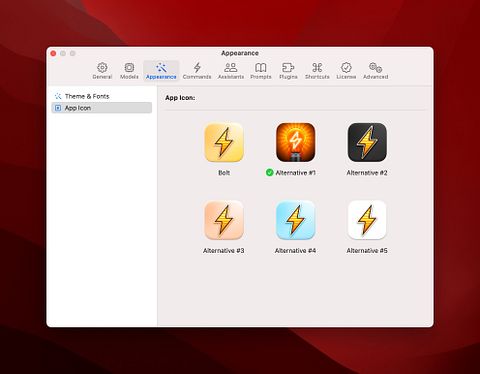Go to the Plugins tab
Viewport: 480px width, 374px height.
point(288,71)
